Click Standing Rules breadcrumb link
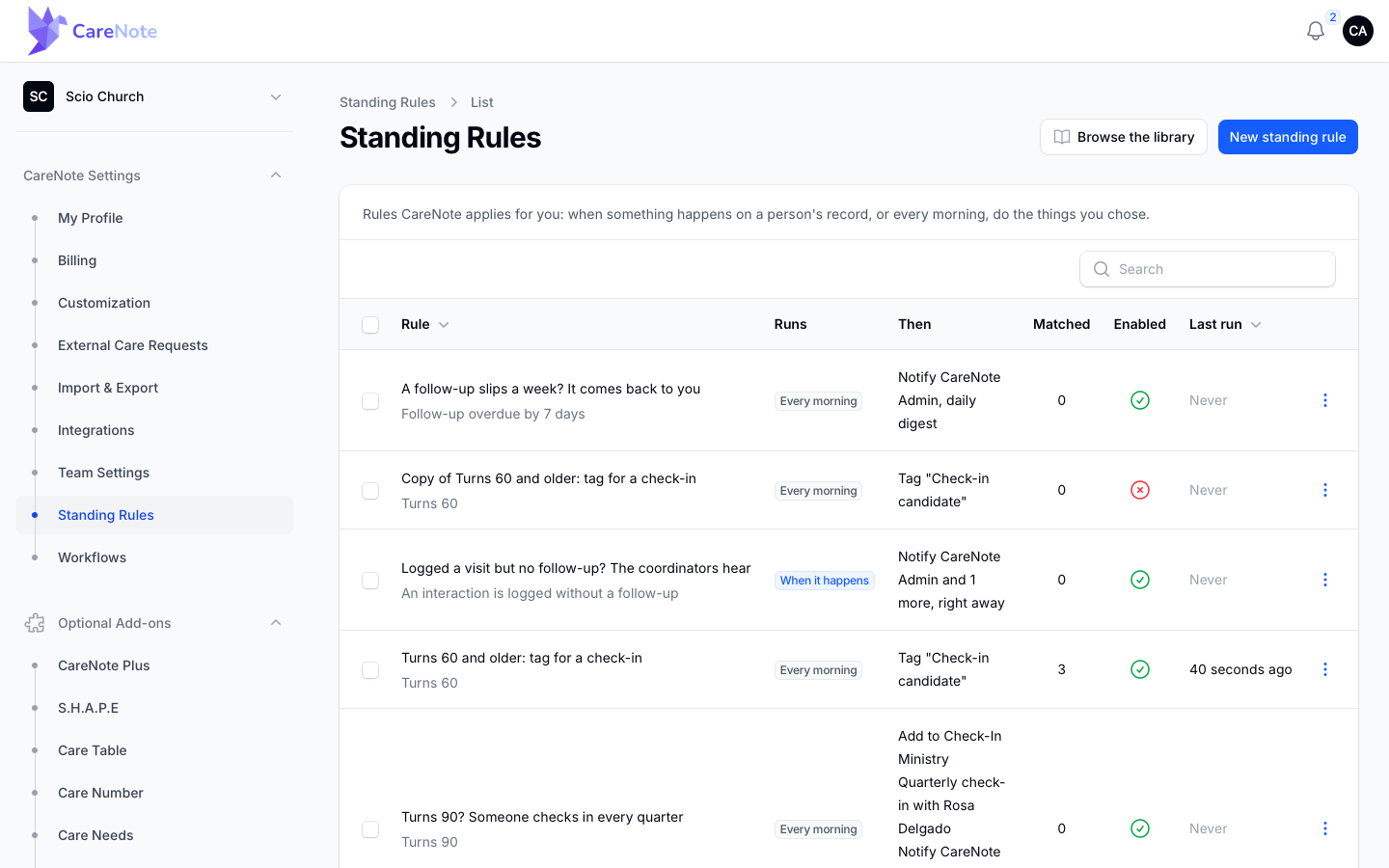The height and width of the screenshot is (868, 1389). point(388,102)
